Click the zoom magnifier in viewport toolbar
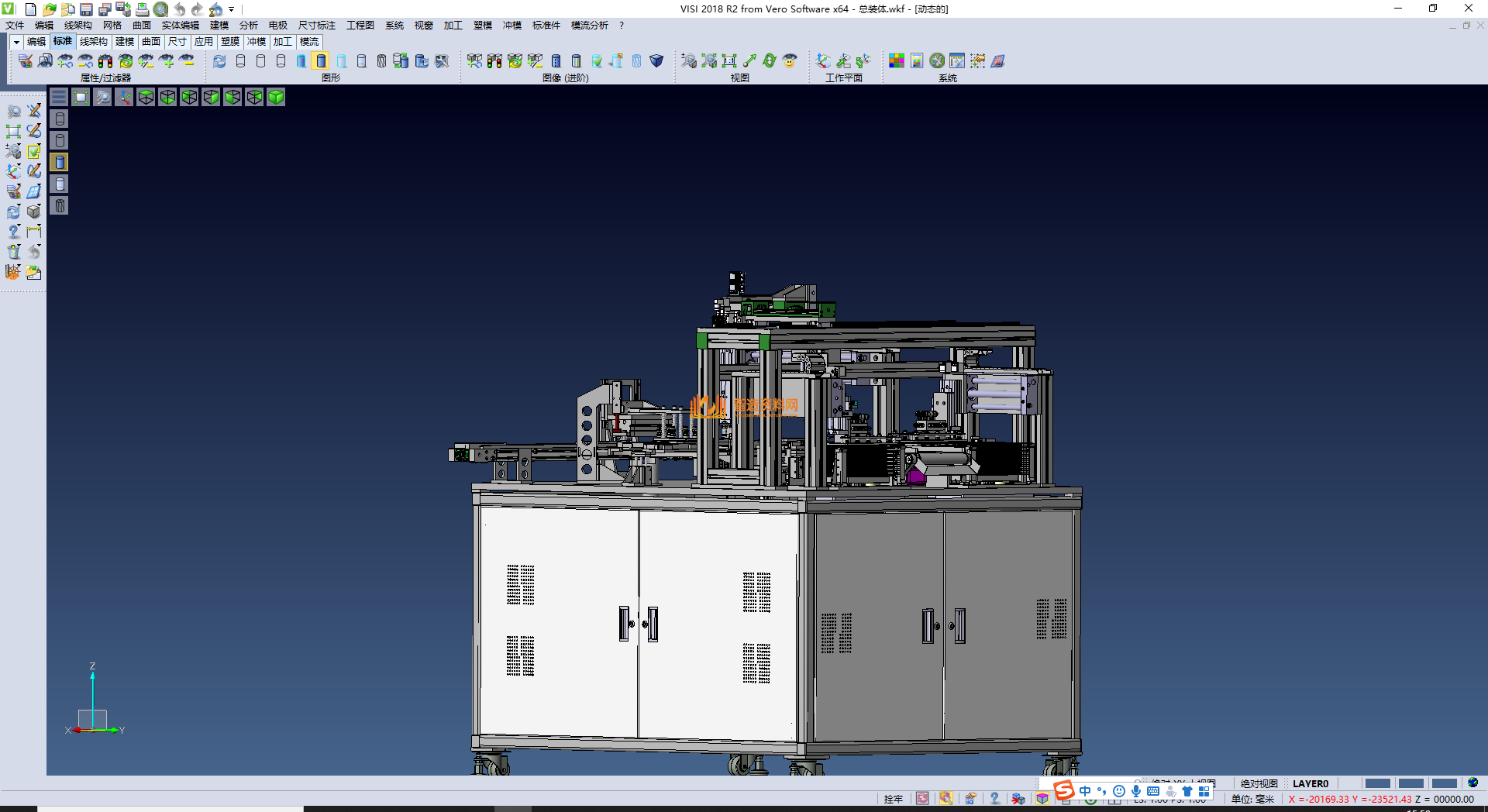Screen dimensions: 1488x812 102,97
